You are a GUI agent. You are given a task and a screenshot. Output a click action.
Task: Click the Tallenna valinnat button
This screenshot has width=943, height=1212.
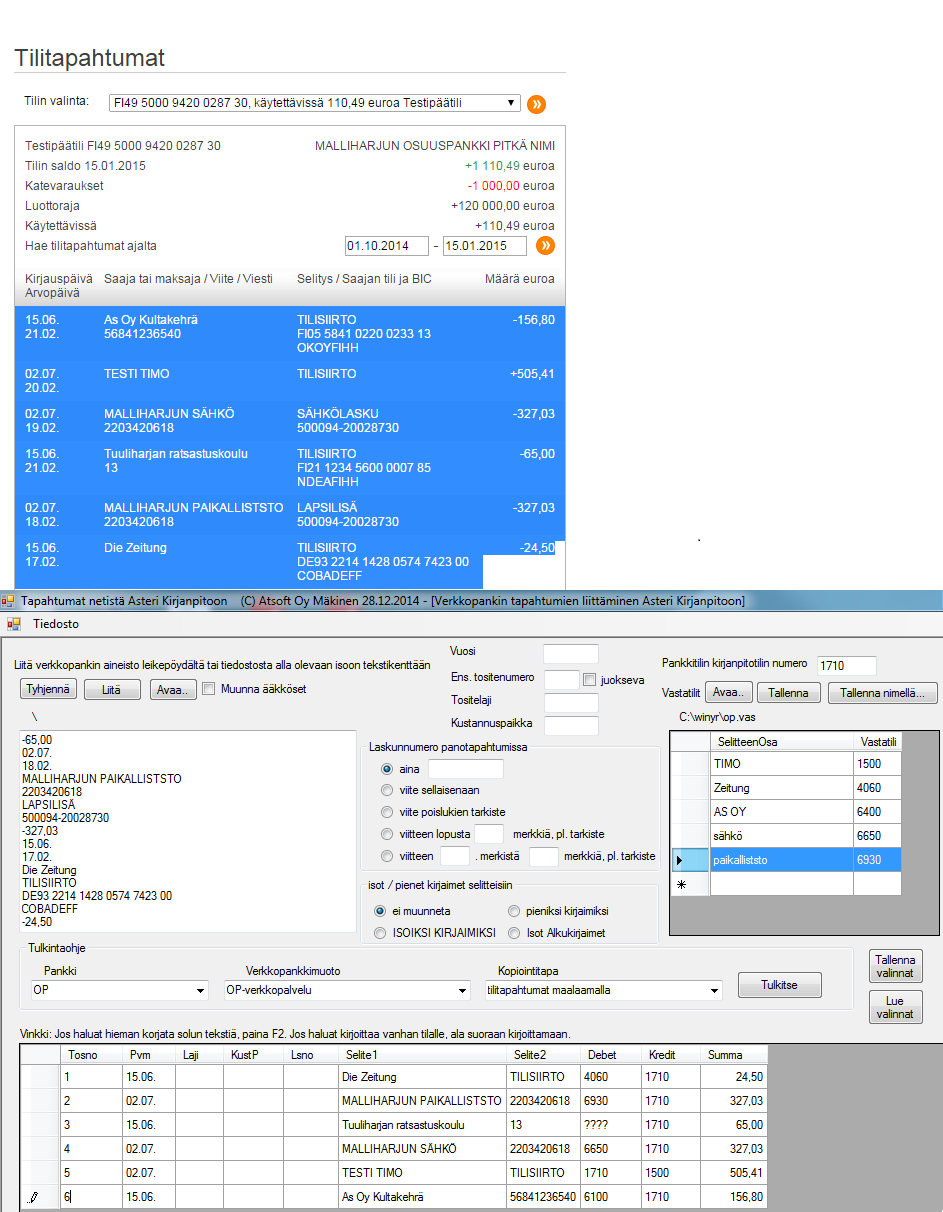coord(895,967)
